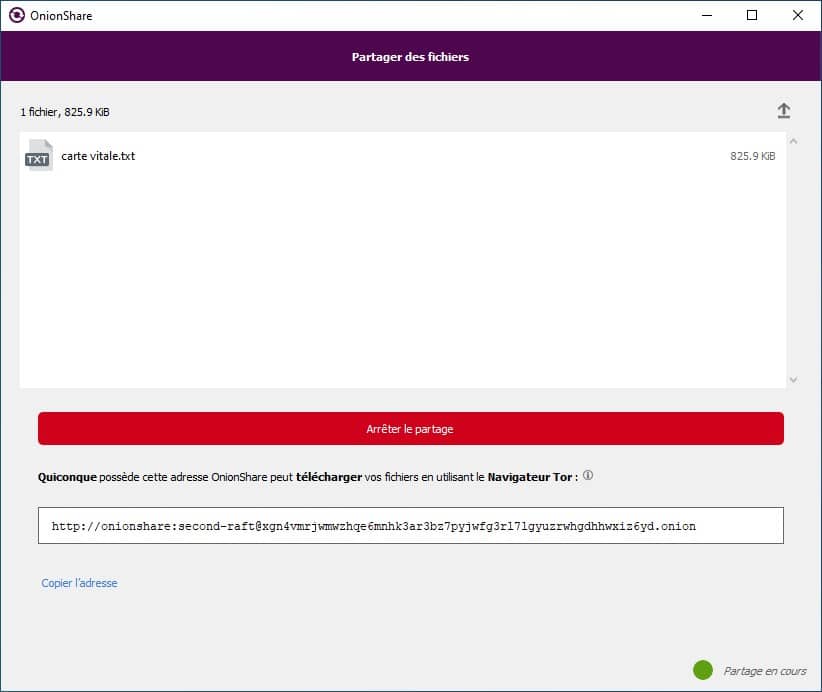Minimize the OnionShare window
The image size is (822, 692).
[x=707, y=15]
